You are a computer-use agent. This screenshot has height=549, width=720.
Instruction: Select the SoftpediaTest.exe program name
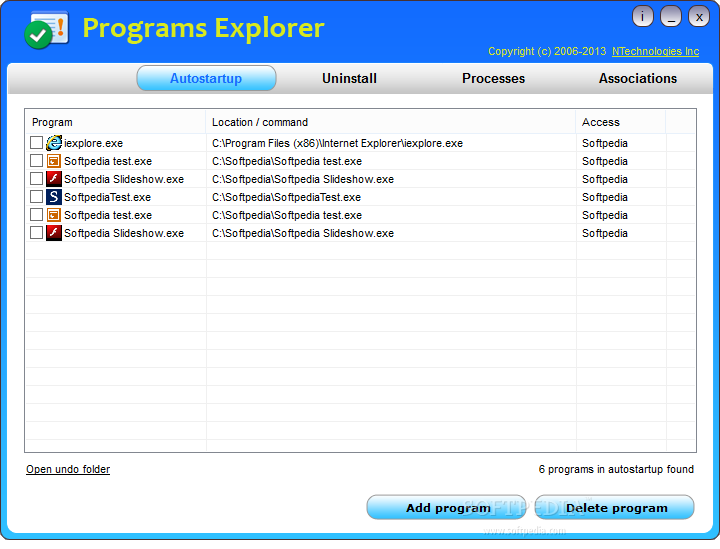click(x=107, y=197)
